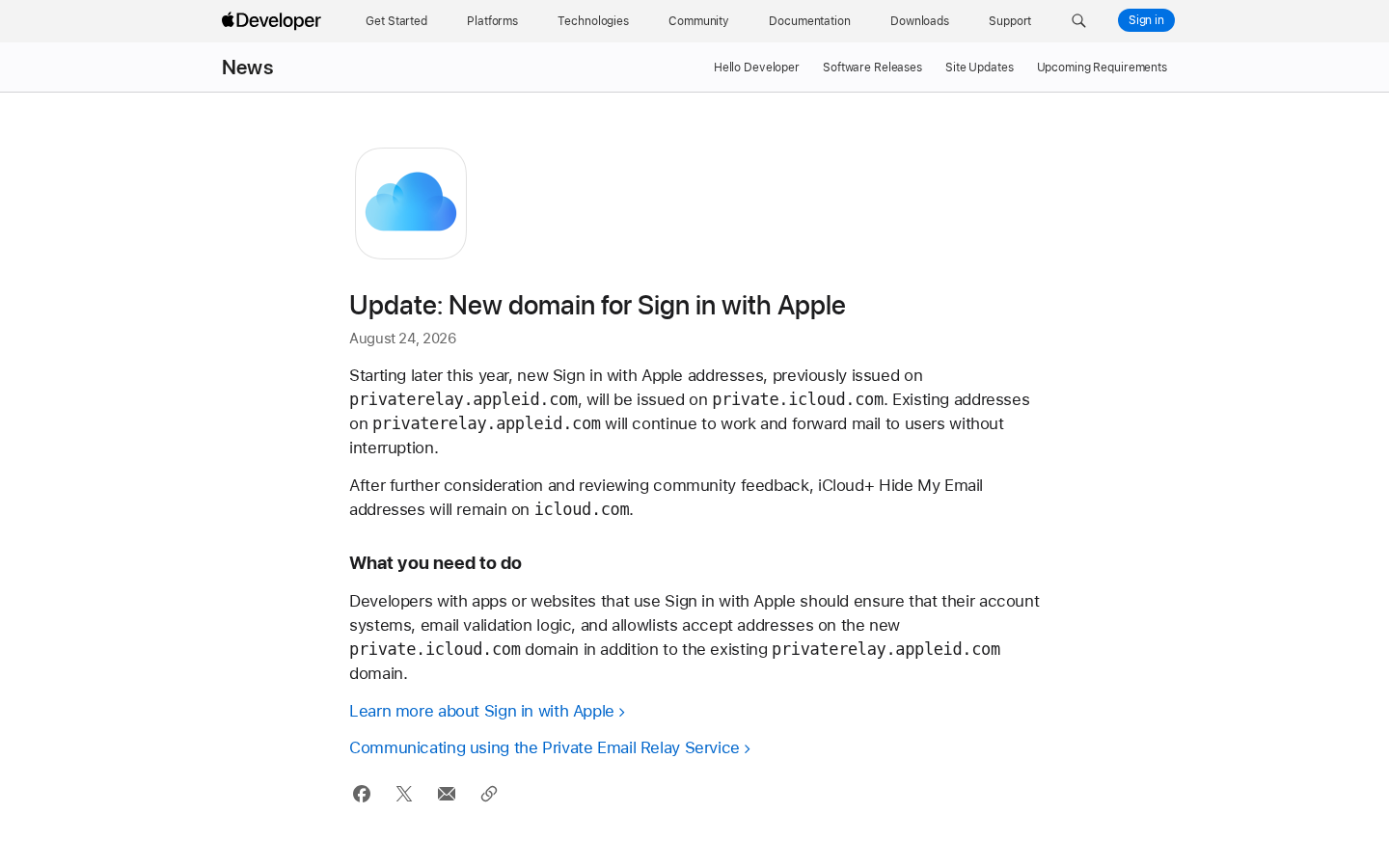The image size is (1389, 868).
Task: Open the Downloads menu
Action: [x=919, y=21]
